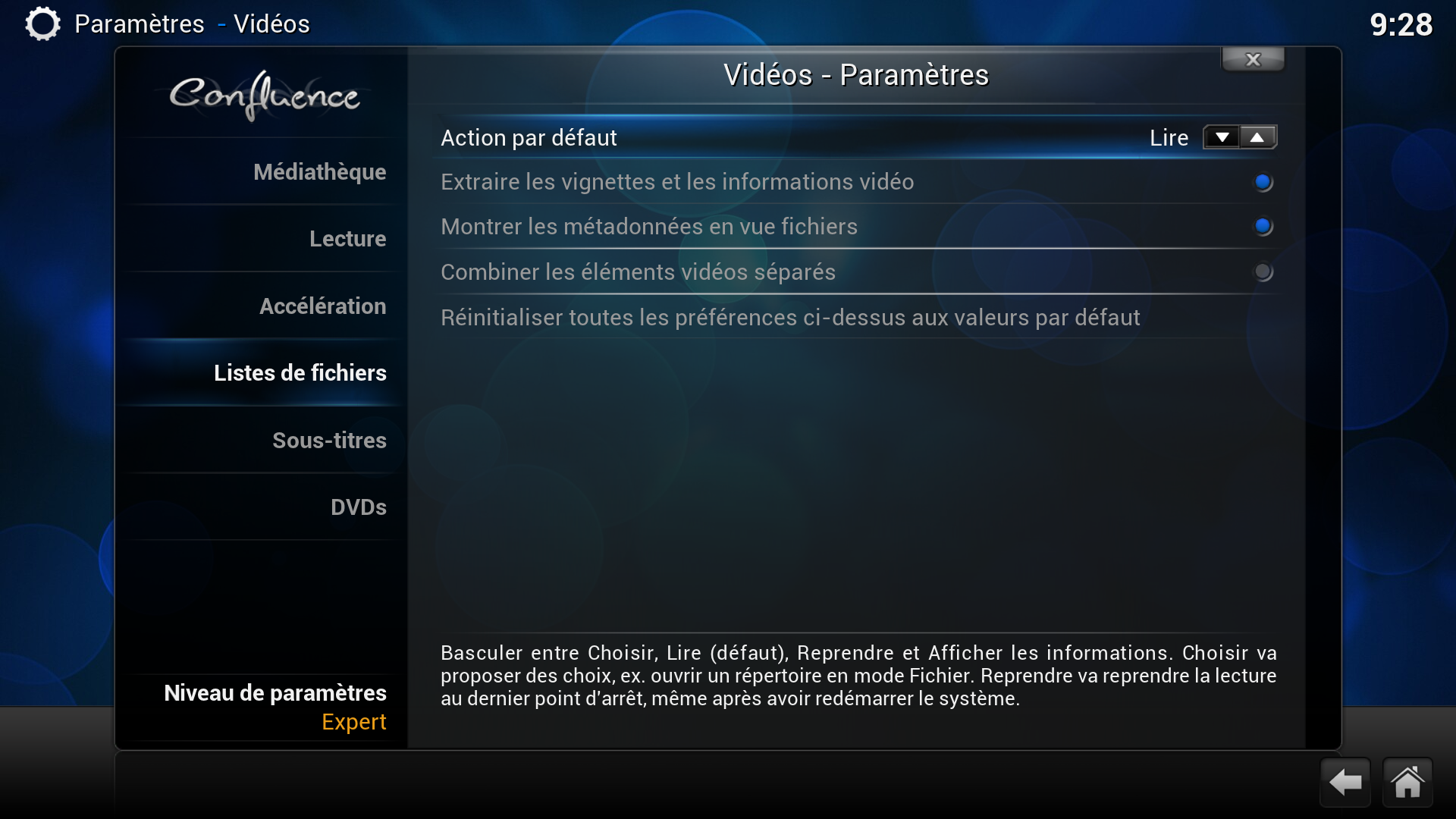Select the Action par défaut setting row

pyautogui.click(x=856, y=137)
